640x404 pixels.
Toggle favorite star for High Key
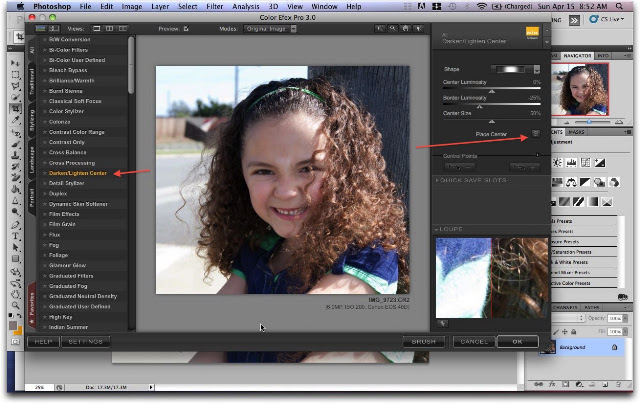44,317
